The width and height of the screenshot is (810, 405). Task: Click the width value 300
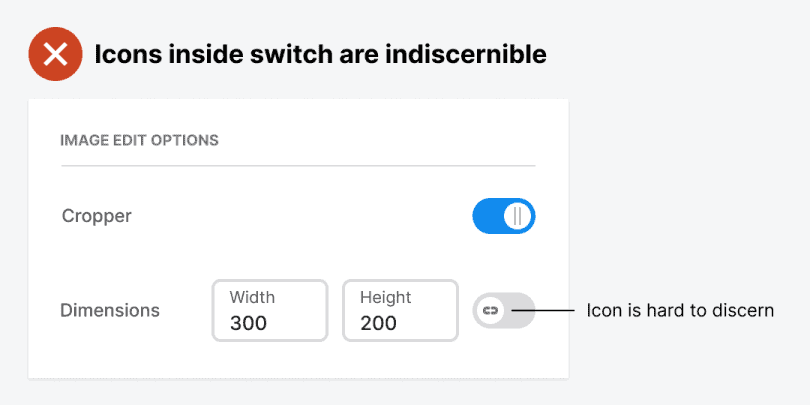pyautogui.click(x=248, y=323)
